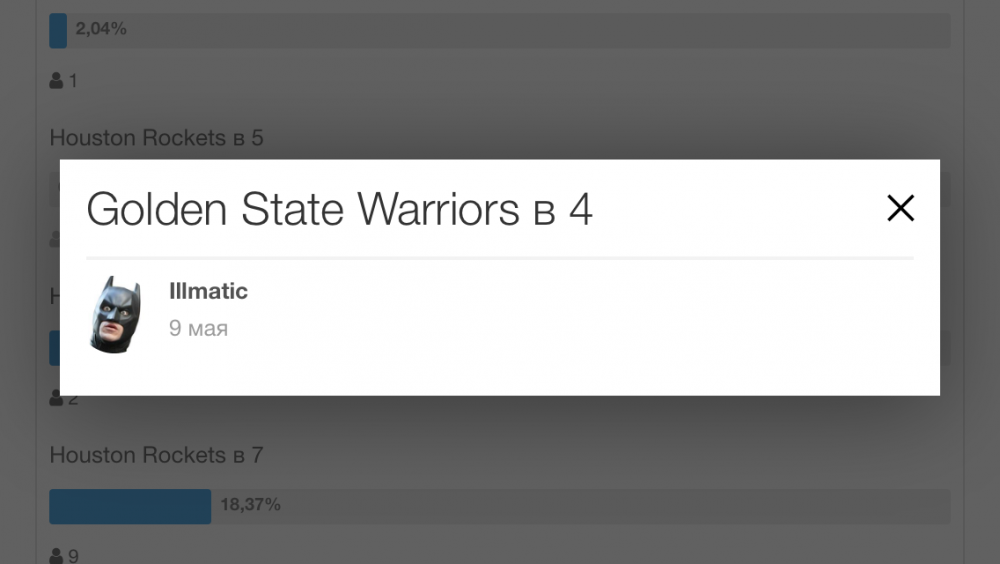This screenshot has height=564, width=1000.
Task: Select the Houston Rockets в 5 option
Action: click(156, 138)
